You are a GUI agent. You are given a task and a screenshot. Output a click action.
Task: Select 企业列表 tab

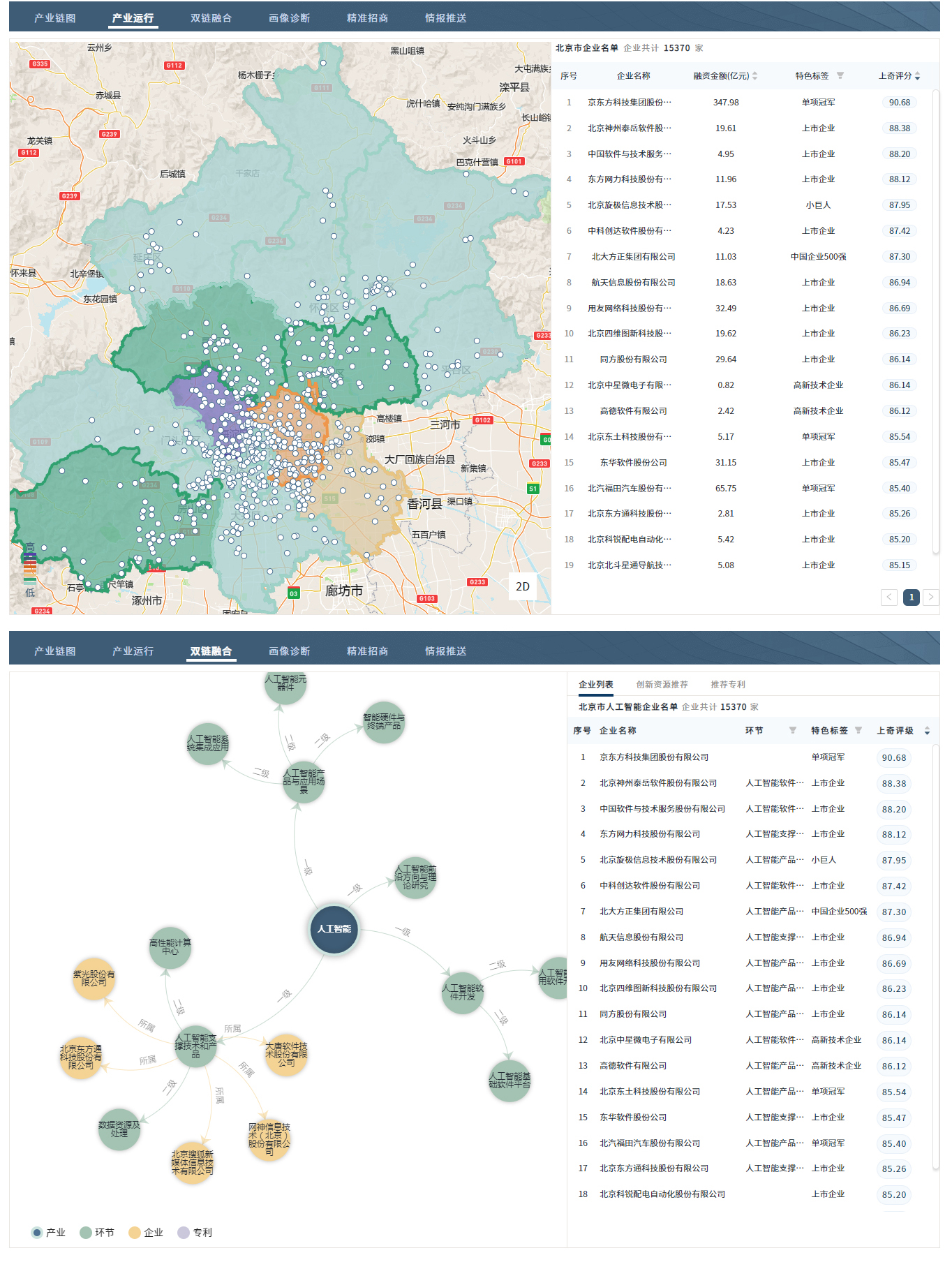596,685
